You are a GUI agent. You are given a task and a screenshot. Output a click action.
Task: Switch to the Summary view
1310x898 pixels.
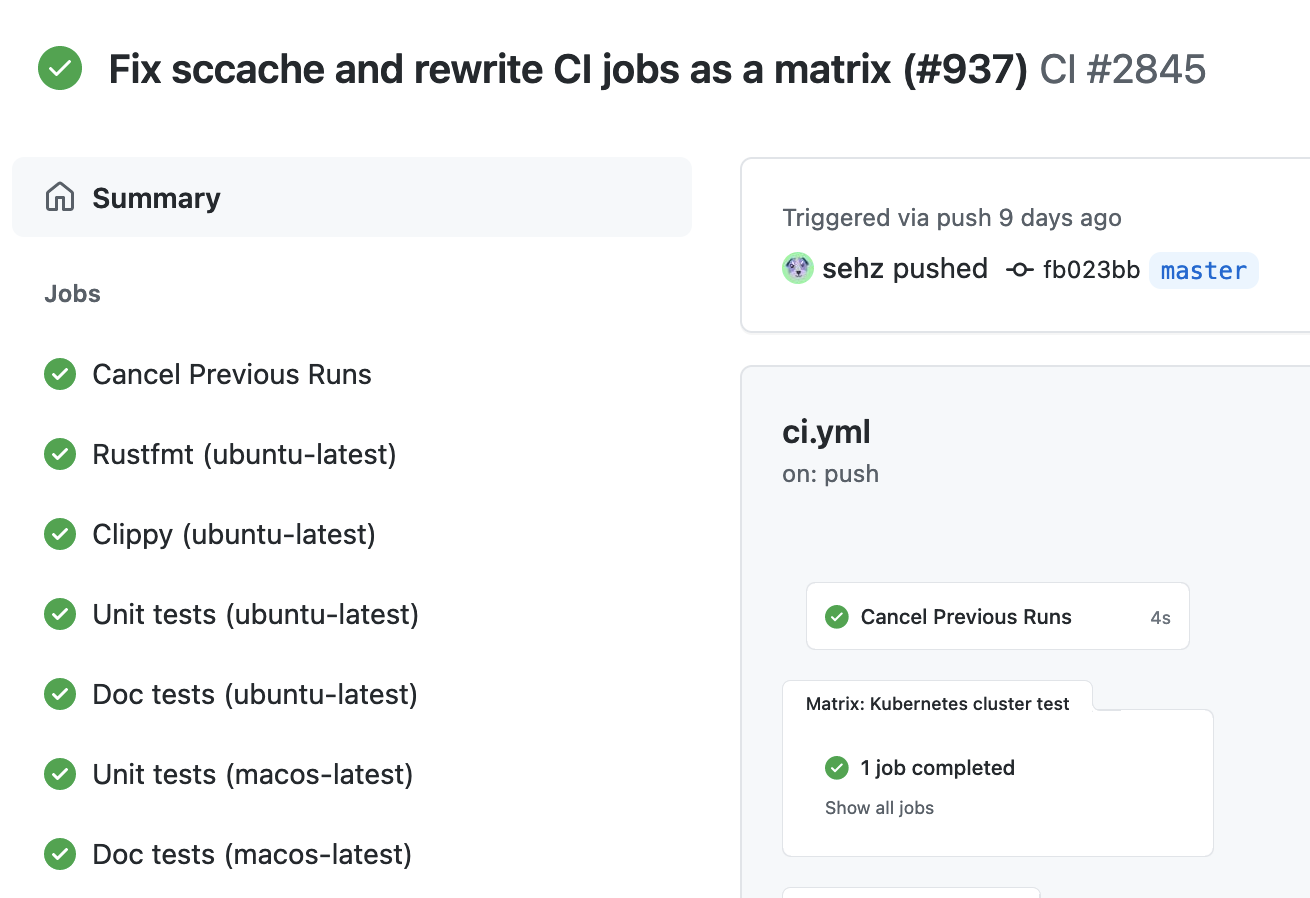[156, 197]
